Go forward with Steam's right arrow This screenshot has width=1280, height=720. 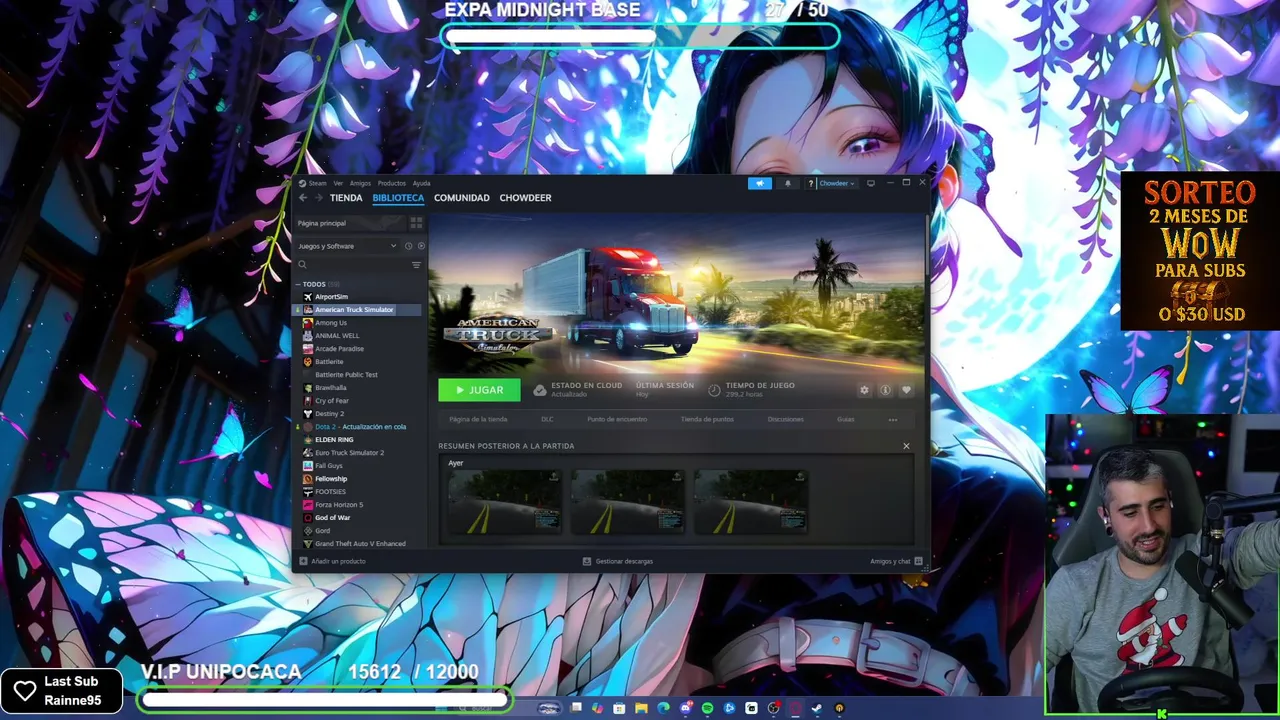coord(319,198)
